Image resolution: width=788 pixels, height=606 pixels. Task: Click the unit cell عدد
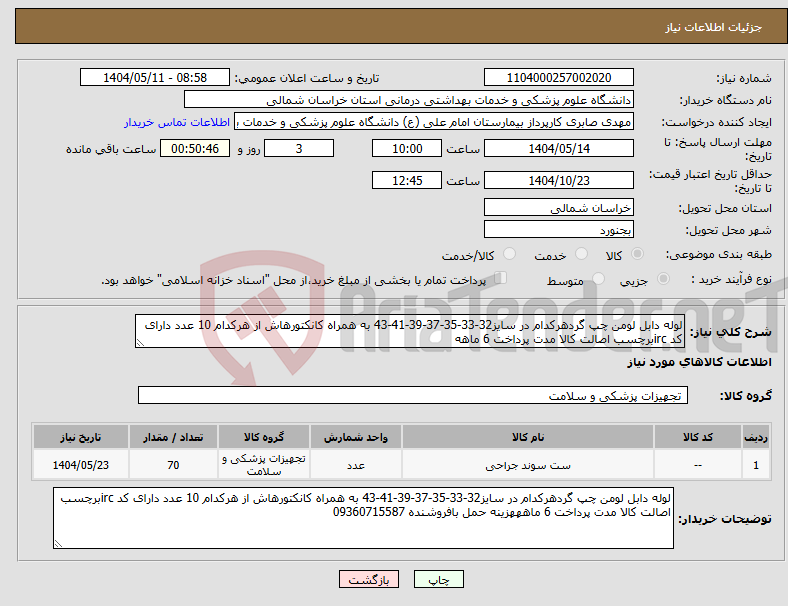click(x=356, y=465)
